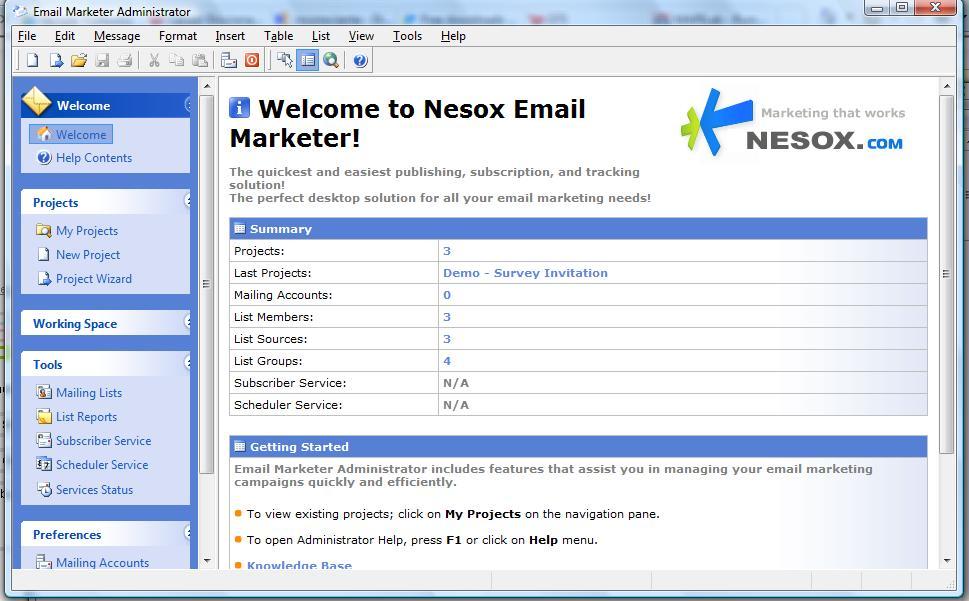
Task: Launch the Project Wizard link
Action: point(94,279)
